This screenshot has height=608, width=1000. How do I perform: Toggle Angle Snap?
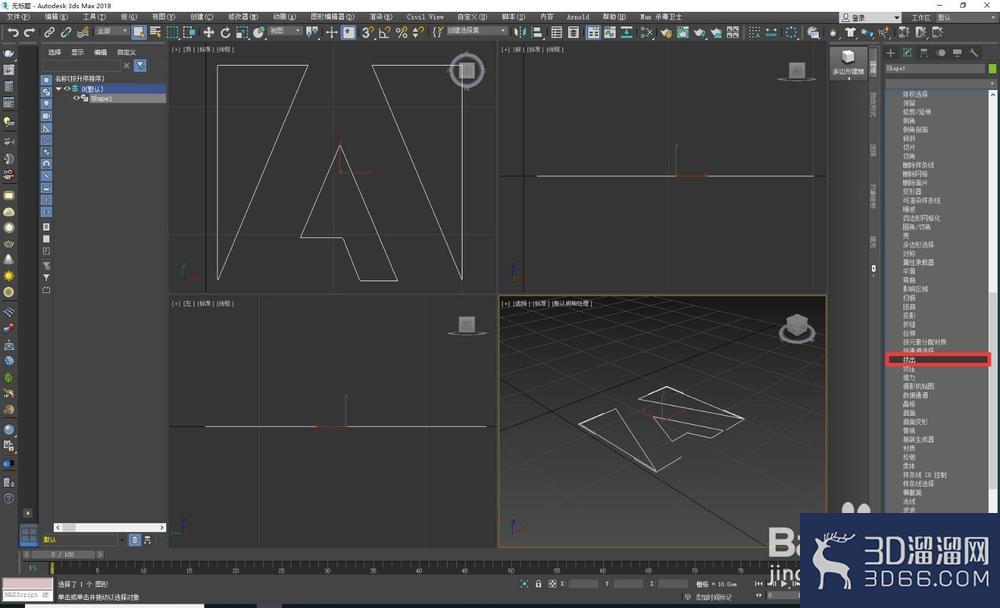385,33
